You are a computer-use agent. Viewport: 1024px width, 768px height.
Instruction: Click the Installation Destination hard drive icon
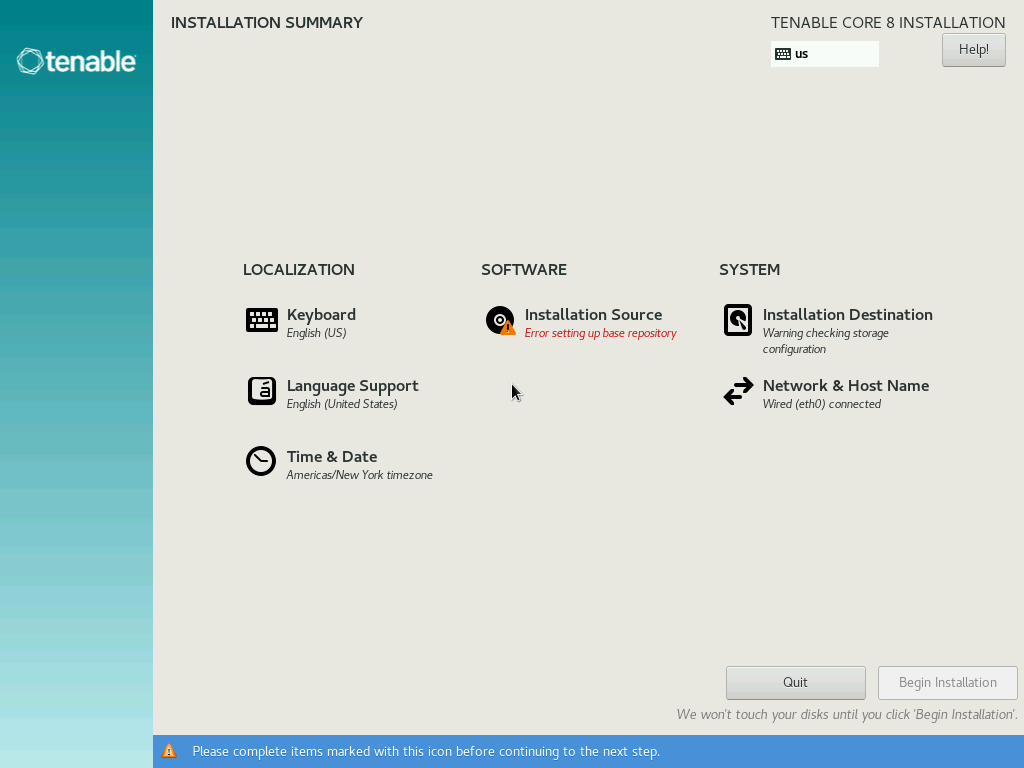tap(738, 320)
